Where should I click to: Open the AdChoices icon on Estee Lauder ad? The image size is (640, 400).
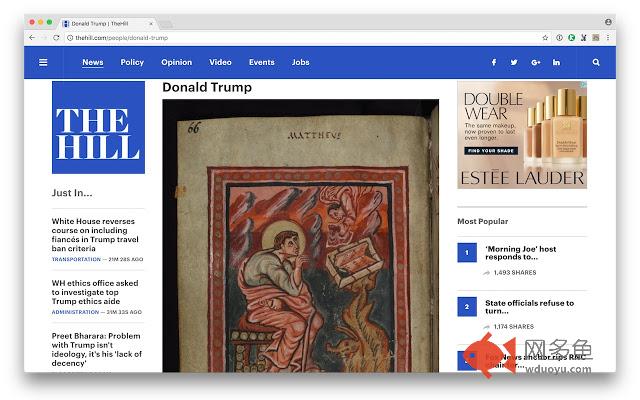pyautogui.click(x=584, y=84)
